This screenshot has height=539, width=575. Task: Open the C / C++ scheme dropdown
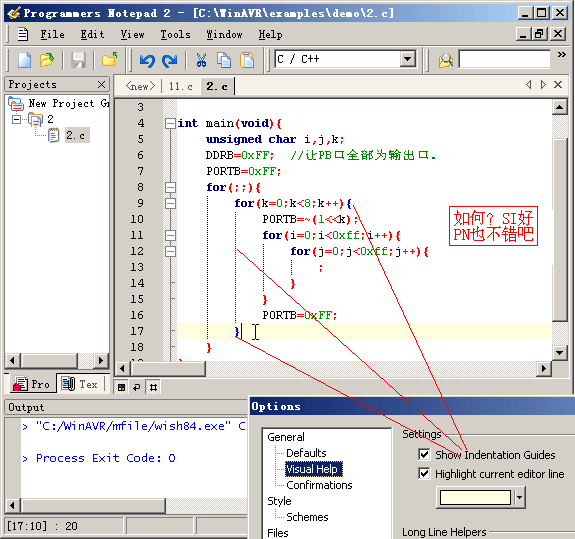(x=408, y=59)
